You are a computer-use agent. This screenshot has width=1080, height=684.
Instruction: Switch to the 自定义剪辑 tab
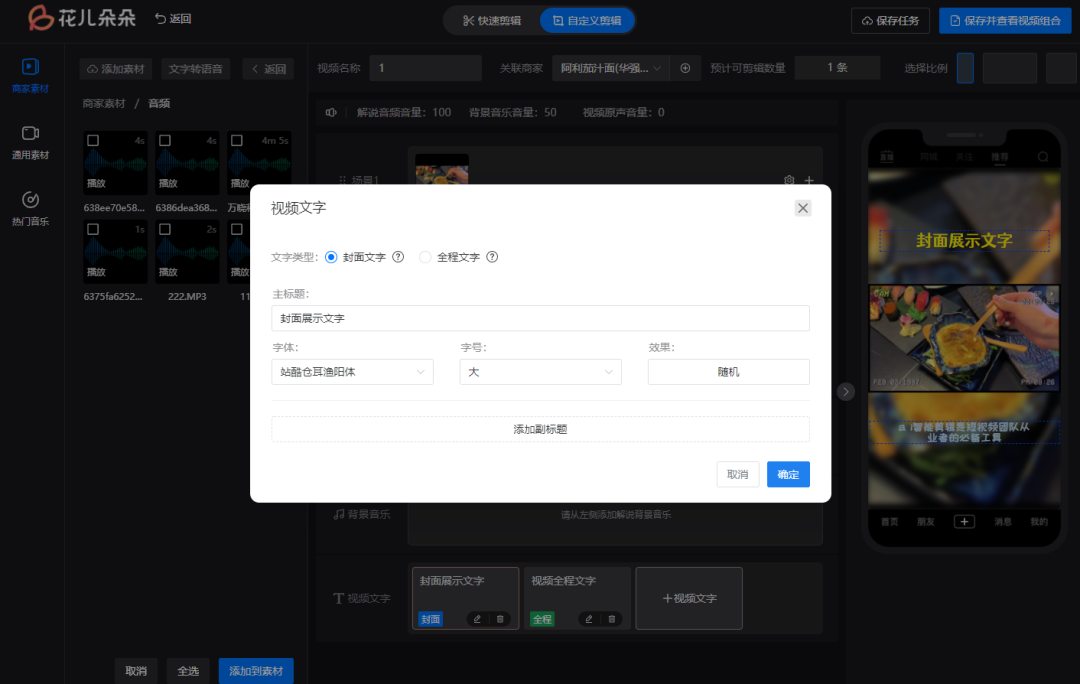(587, 20)
